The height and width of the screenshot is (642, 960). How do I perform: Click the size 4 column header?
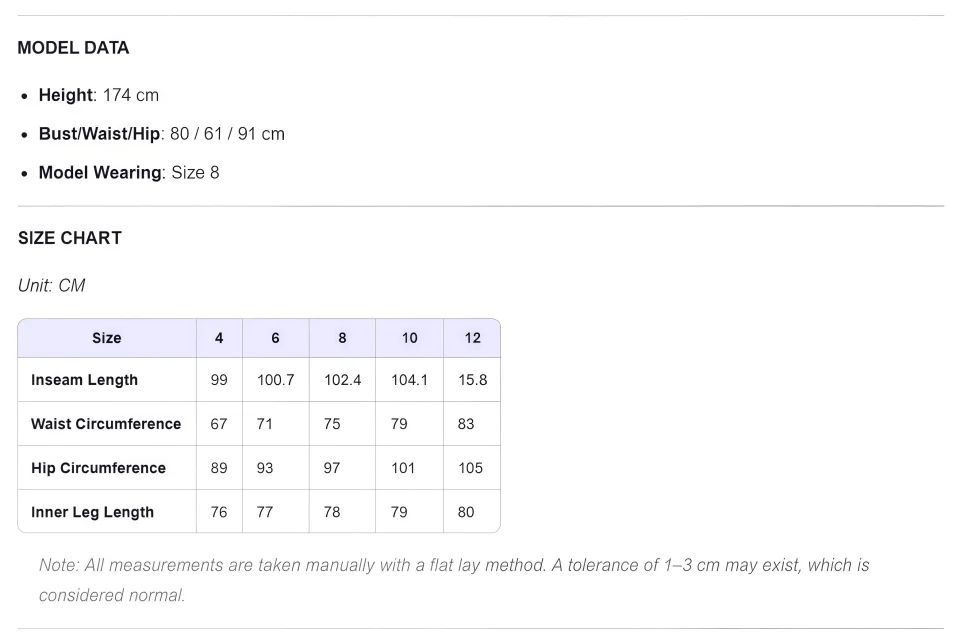pyautogui.click(x=219, y=338)
